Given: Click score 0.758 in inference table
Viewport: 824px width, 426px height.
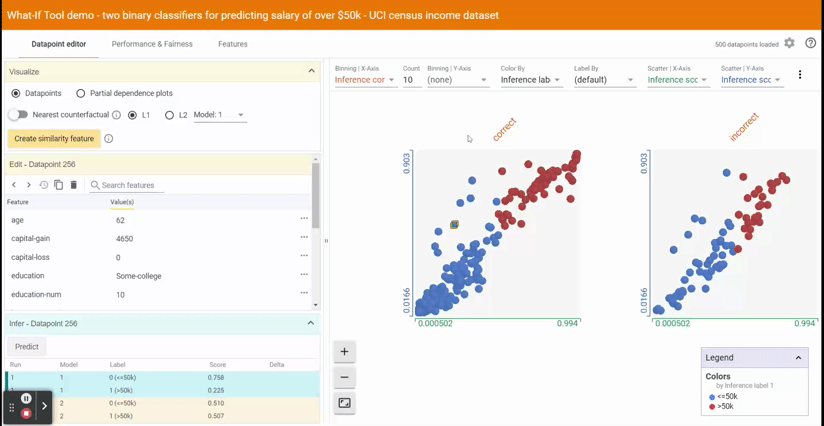Looking at the screenshot, I should click(x=216, y=377).
